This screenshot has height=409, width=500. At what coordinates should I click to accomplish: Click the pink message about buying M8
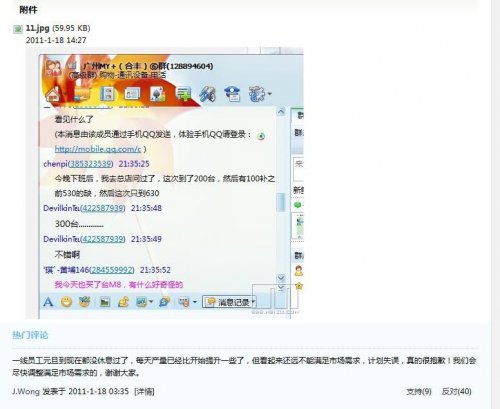coord(119,285)
